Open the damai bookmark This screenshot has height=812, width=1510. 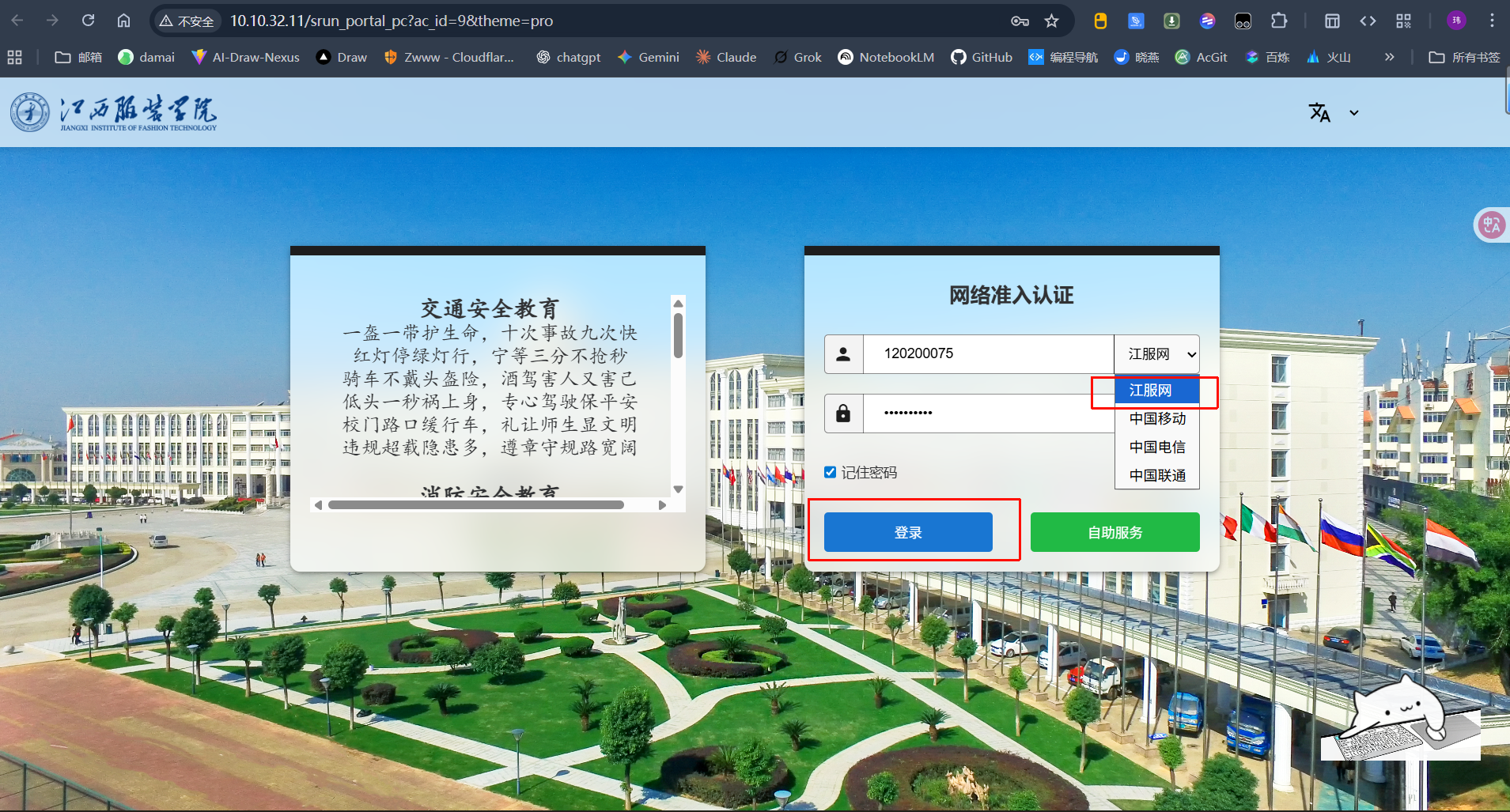pos(146,57)
